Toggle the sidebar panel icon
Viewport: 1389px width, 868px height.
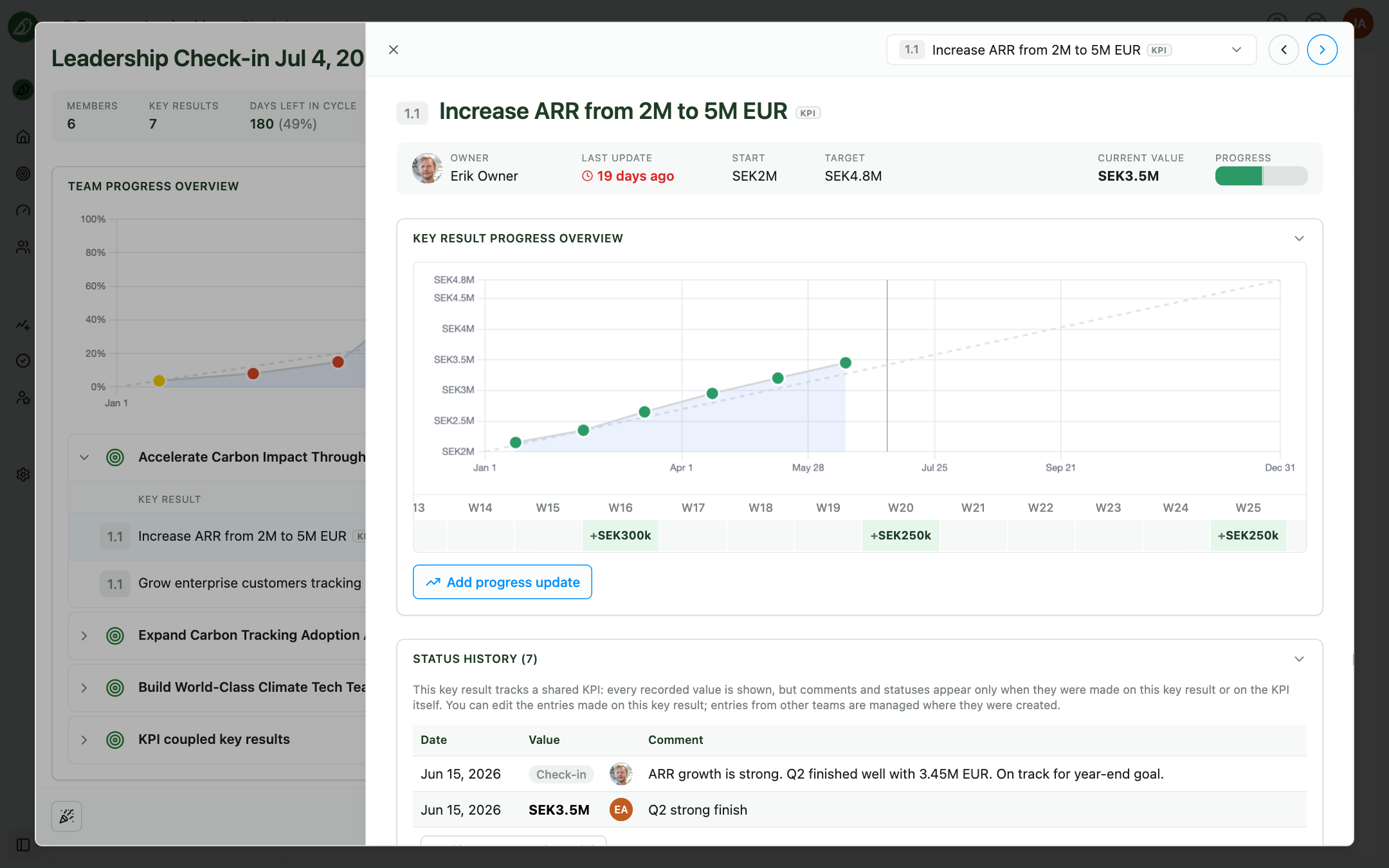23,845
